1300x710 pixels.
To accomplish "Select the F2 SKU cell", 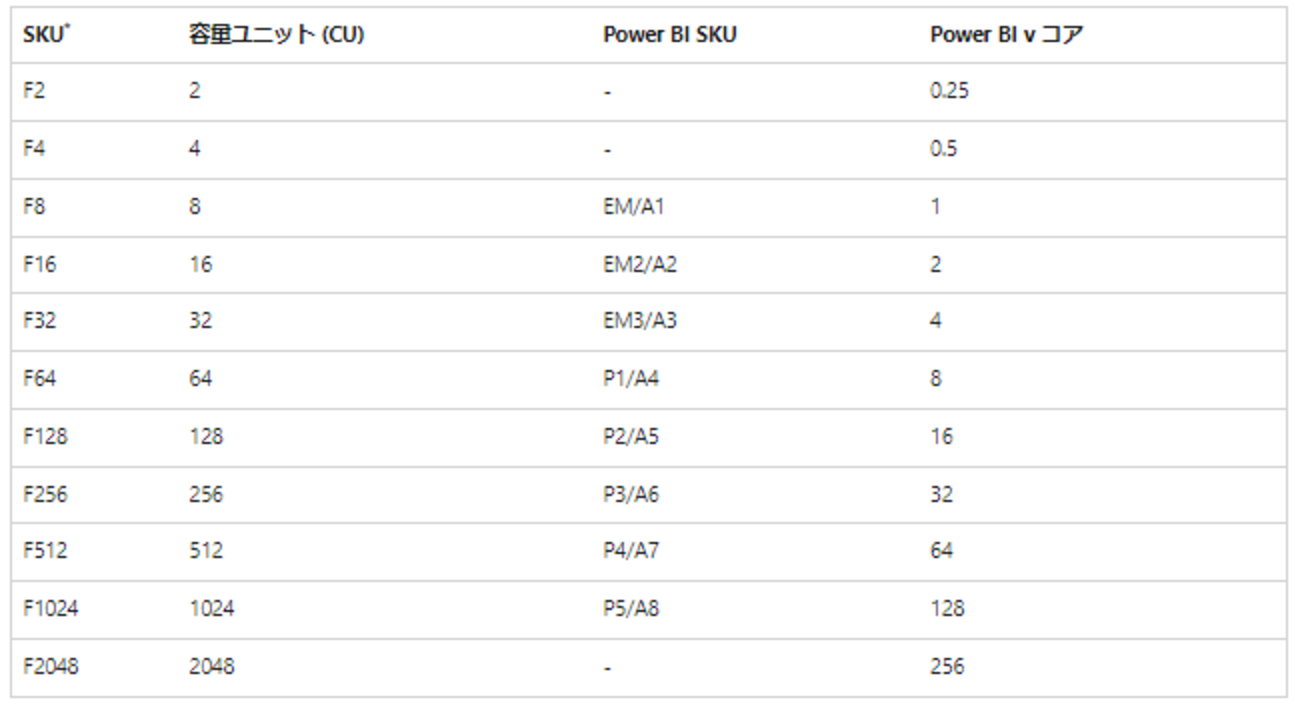I will [34, 91].
